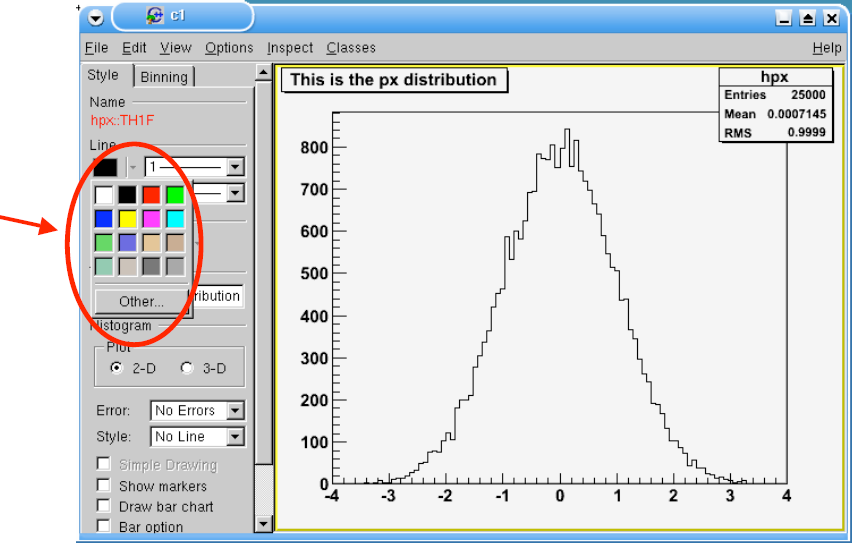
Task: Open the Options menu
Action: (x=229, y=48)
